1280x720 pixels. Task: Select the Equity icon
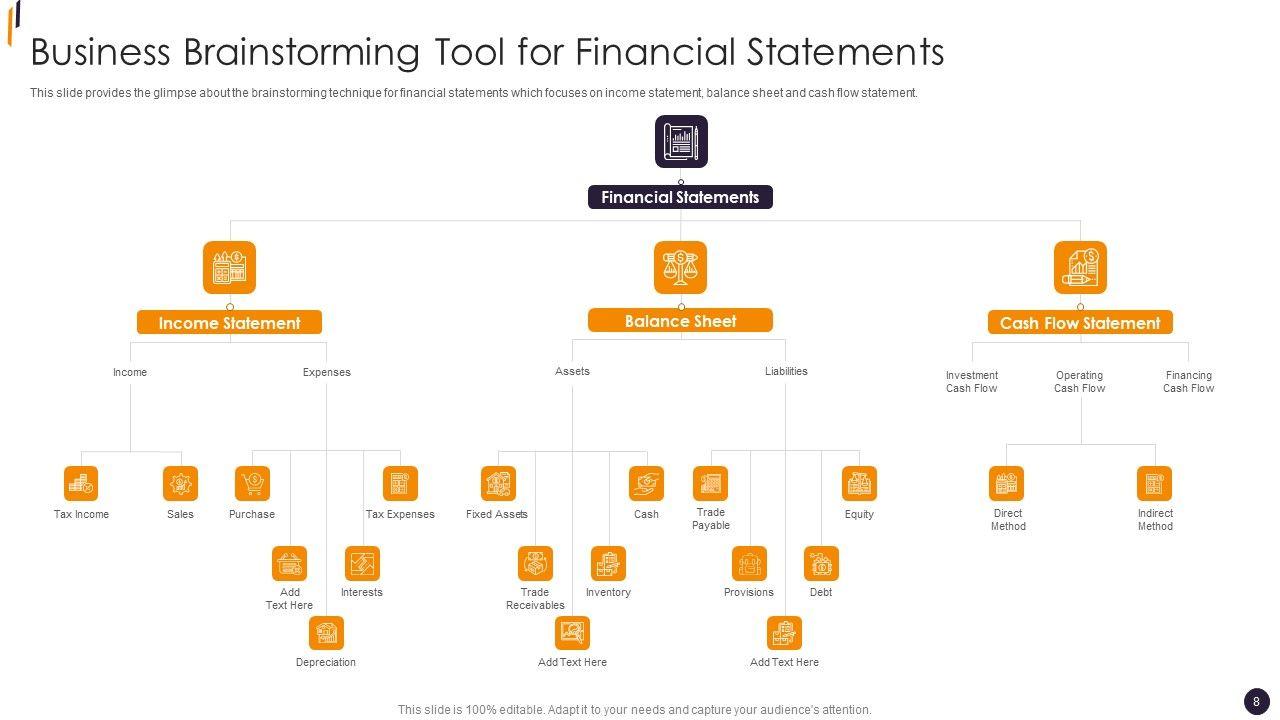[859, 484]
